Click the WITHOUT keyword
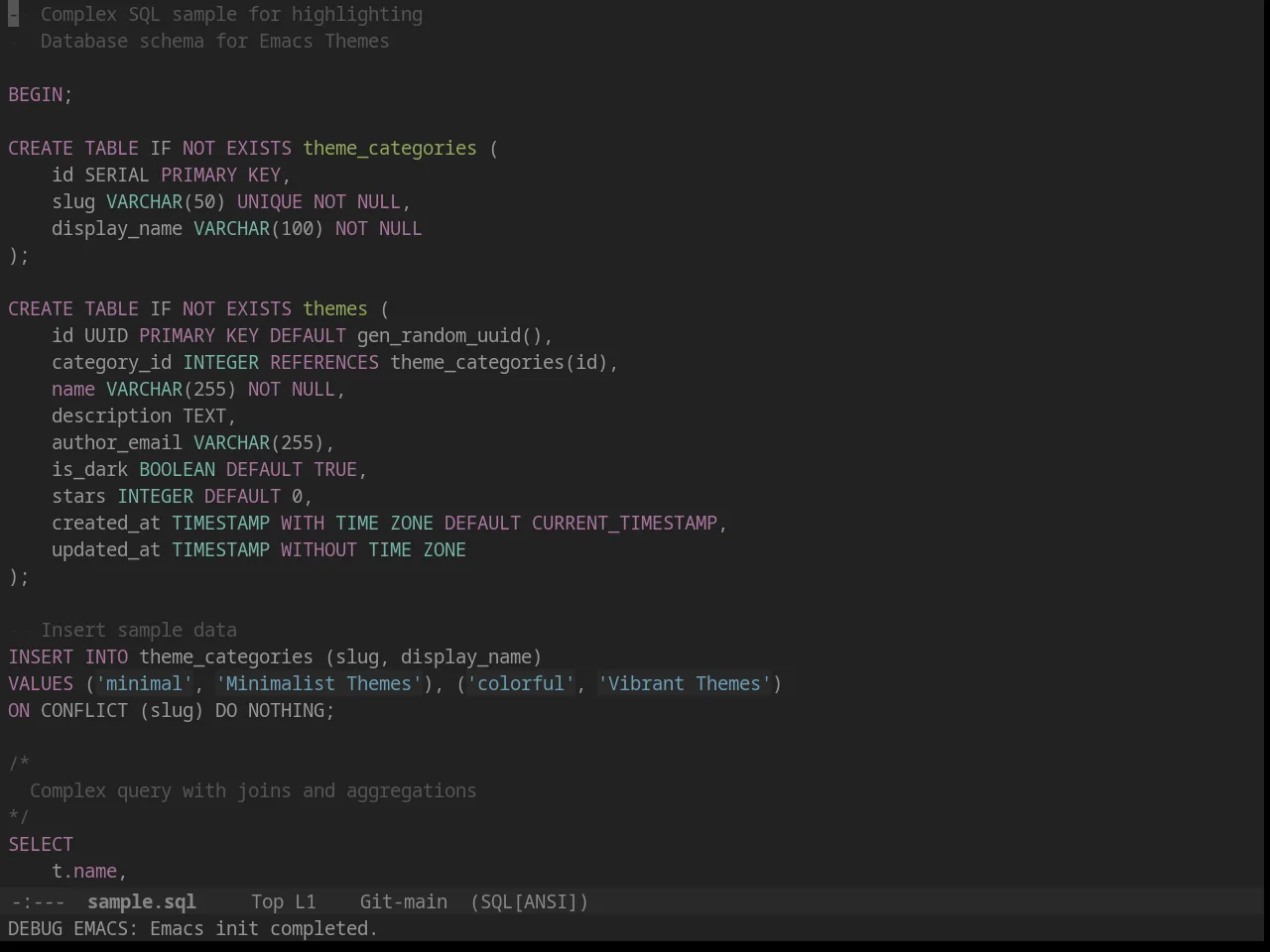This screenshot has height=952, width=1270. 319,550
